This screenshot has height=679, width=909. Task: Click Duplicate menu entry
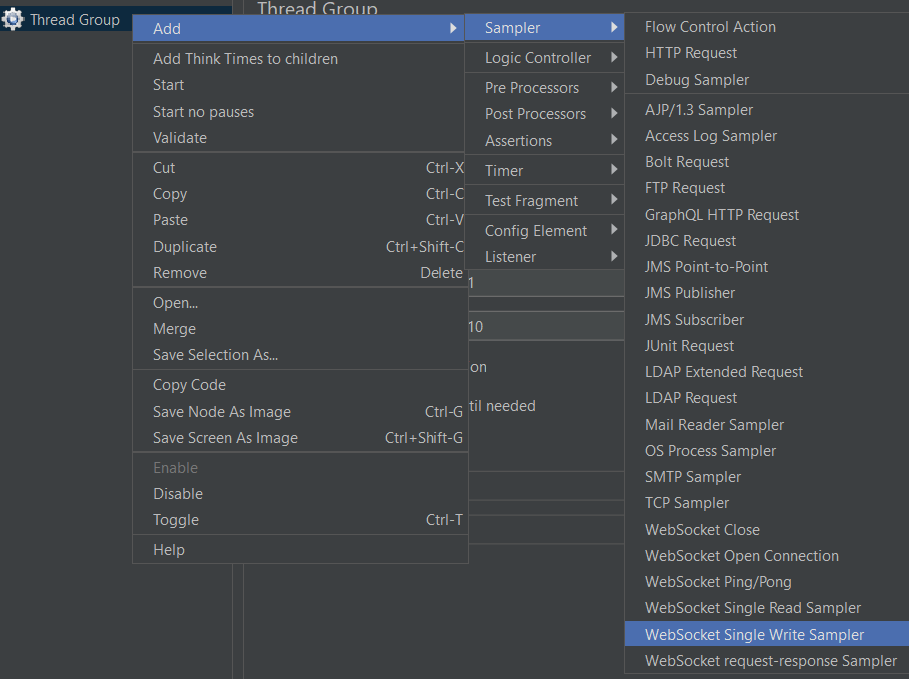point(185,247)
